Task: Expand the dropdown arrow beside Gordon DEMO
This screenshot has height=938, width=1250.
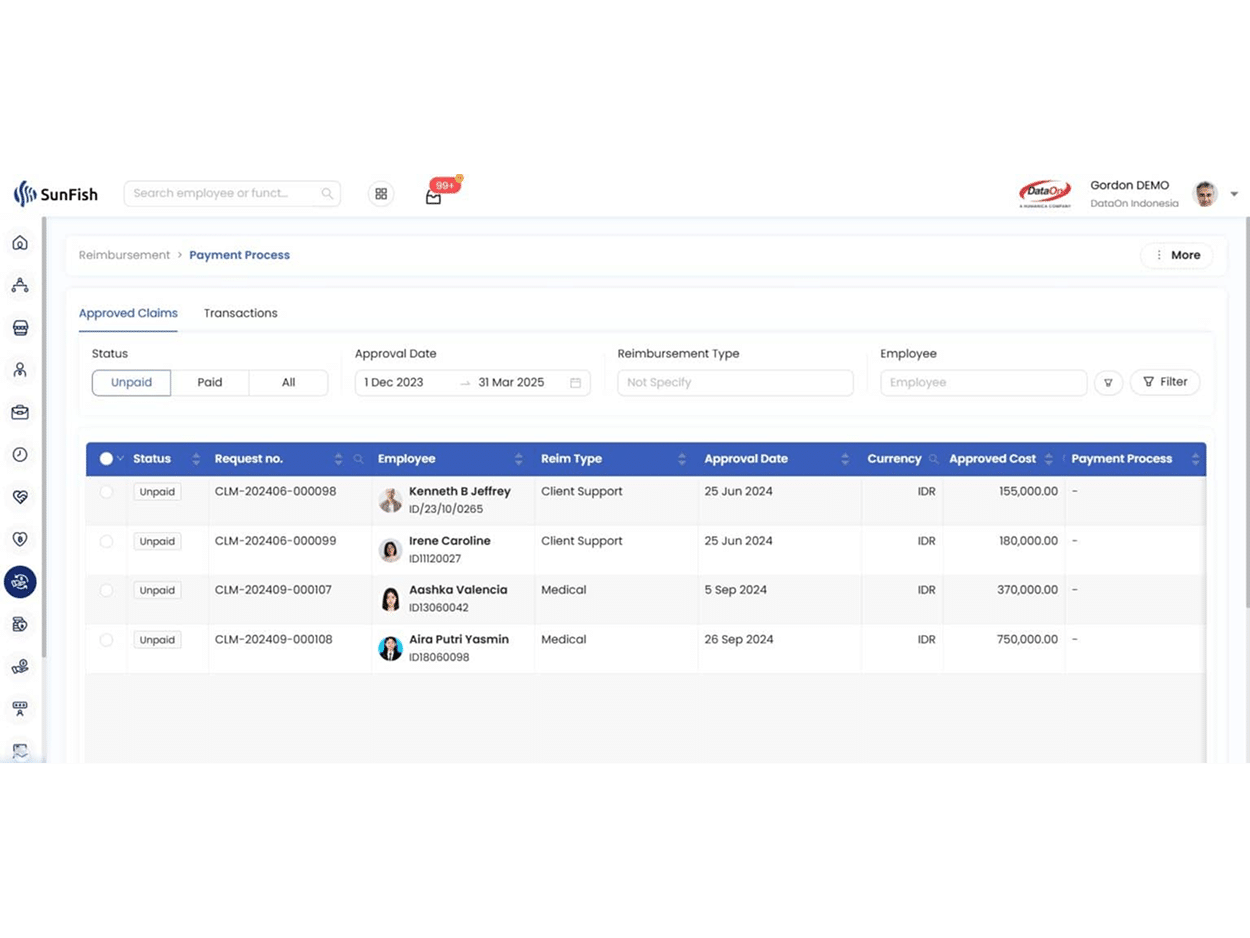Action: pyautogui.click(x=1234, y=194)
